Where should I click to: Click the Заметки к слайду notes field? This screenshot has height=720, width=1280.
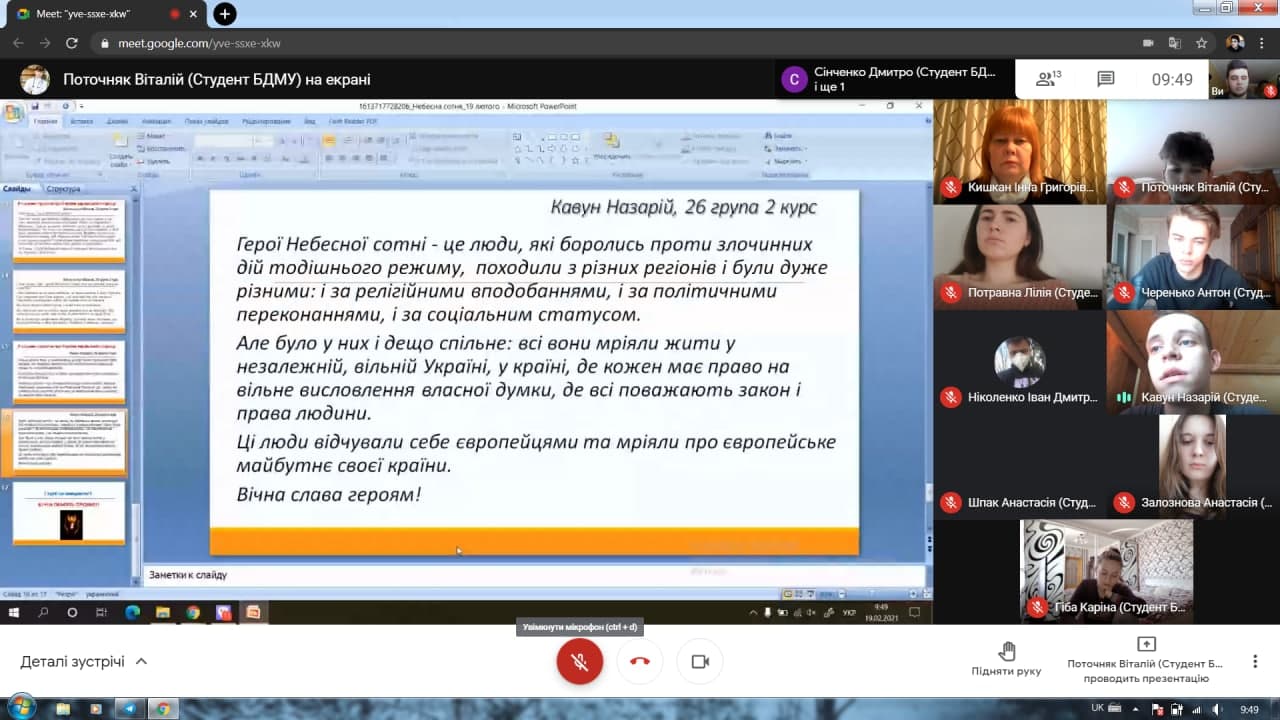pos(535,575)
